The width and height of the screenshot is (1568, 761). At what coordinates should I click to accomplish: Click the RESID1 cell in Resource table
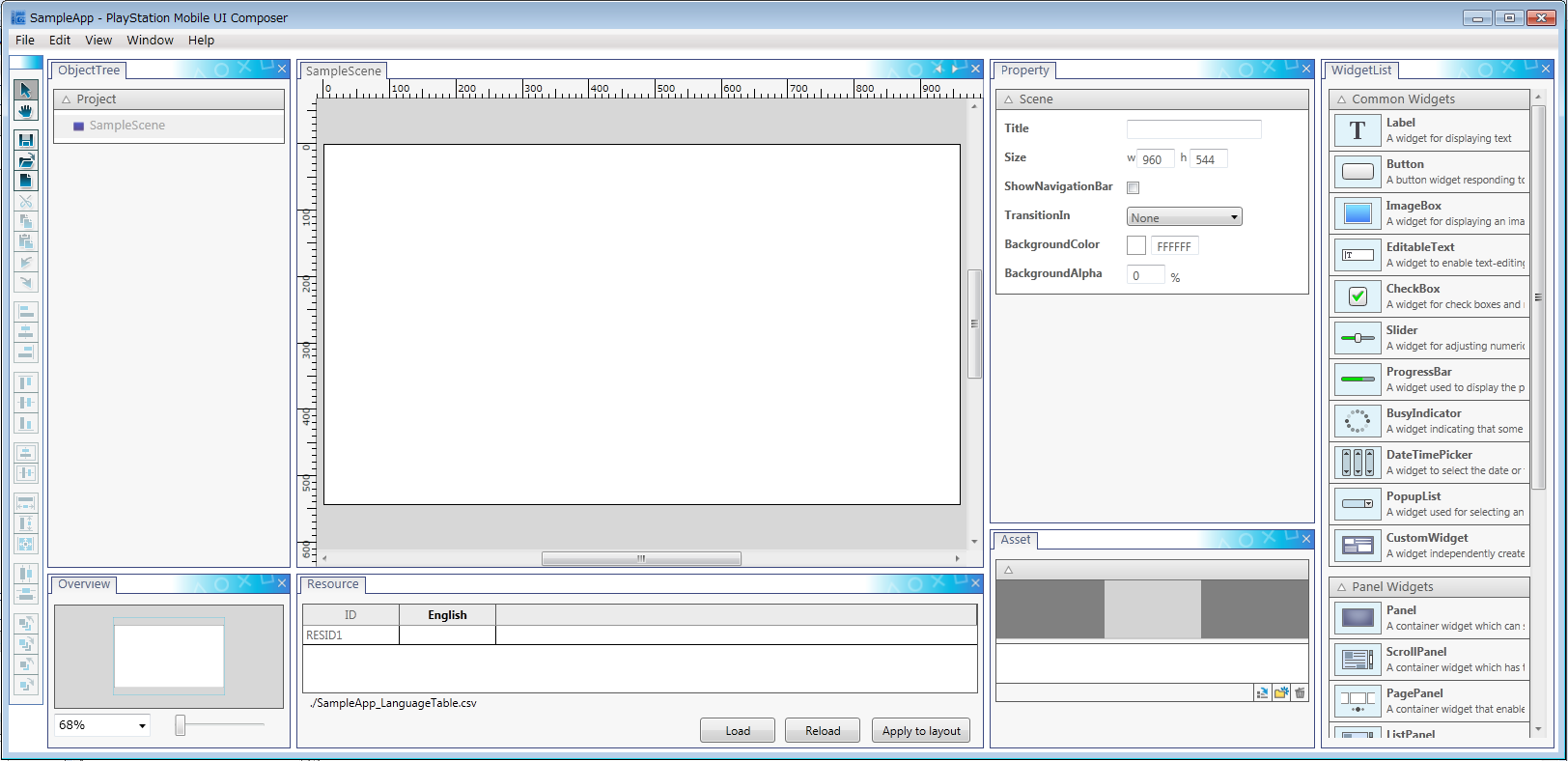coord(350,635)
